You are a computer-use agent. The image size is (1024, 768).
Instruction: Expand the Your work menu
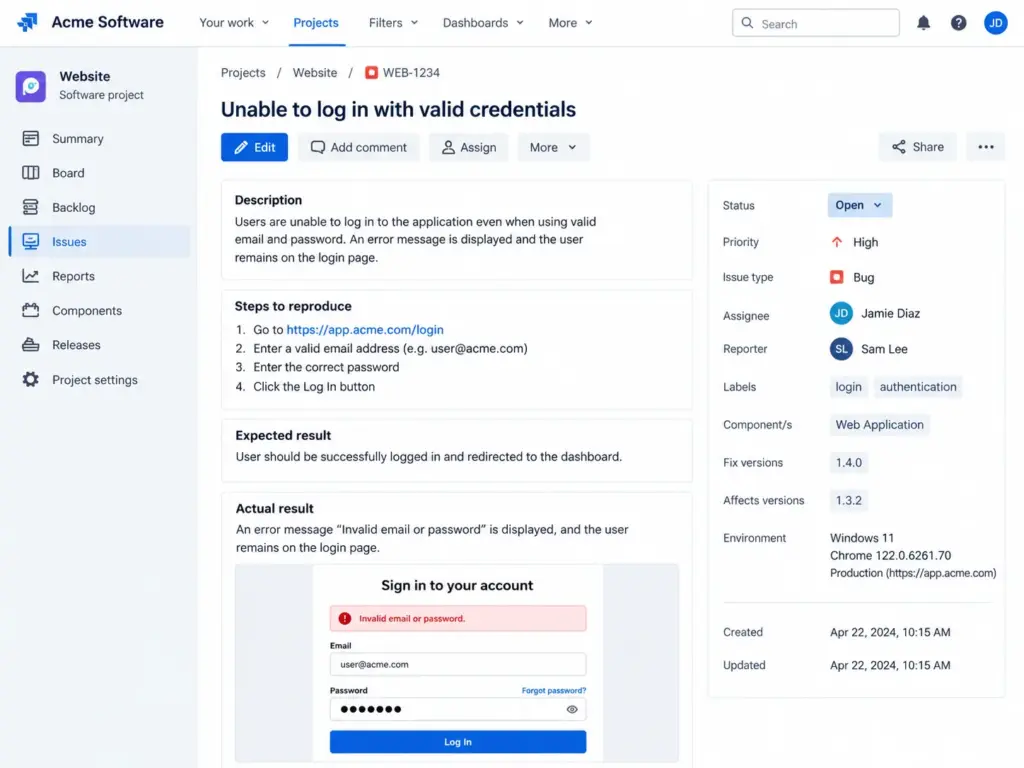pyautogui.click(x=234, y=23)
